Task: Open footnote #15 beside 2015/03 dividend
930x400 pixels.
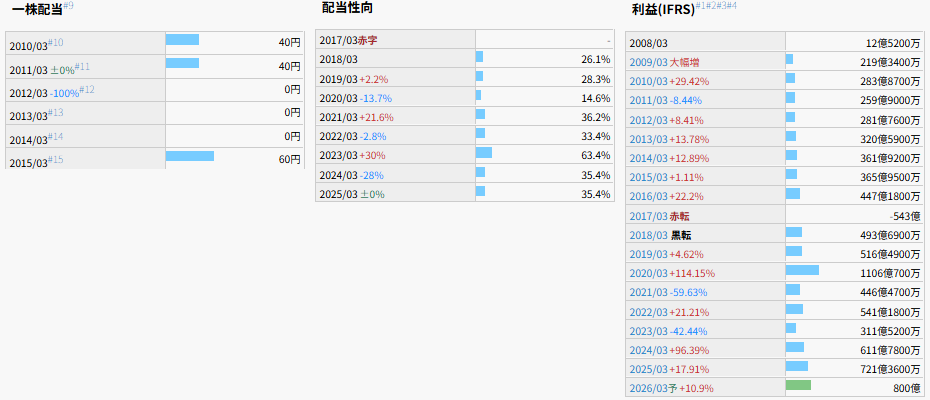Action: [x=56, y=160]
